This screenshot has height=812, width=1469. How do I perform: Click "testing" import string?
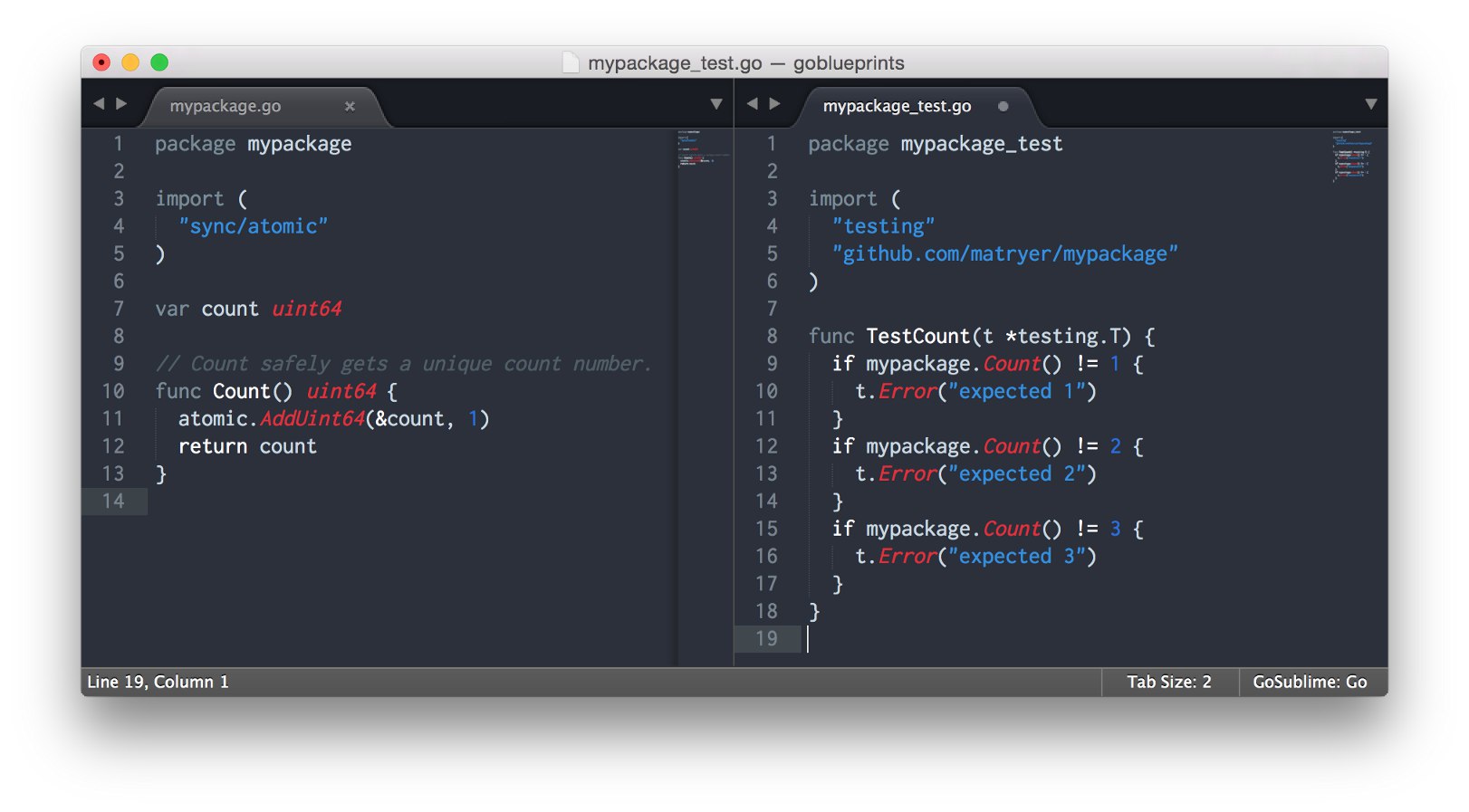(x=883, y=226)
